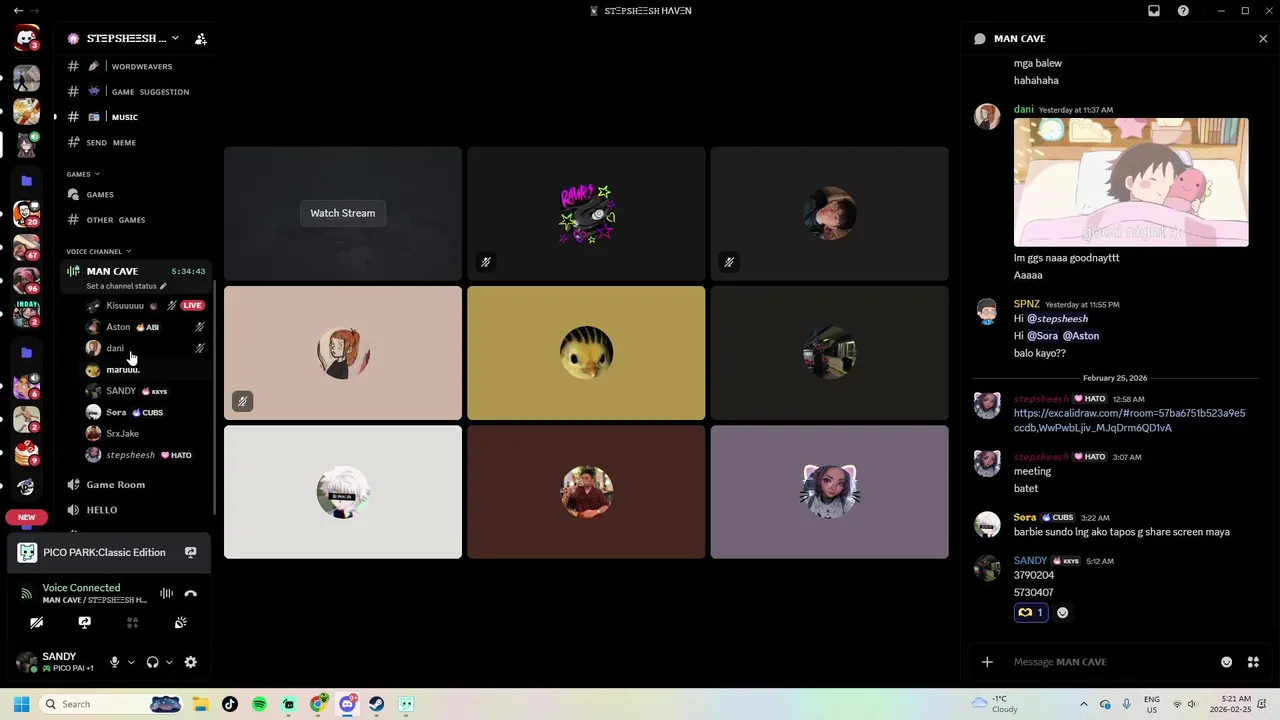Open input device options arrow beside microphone

(131, 662)
